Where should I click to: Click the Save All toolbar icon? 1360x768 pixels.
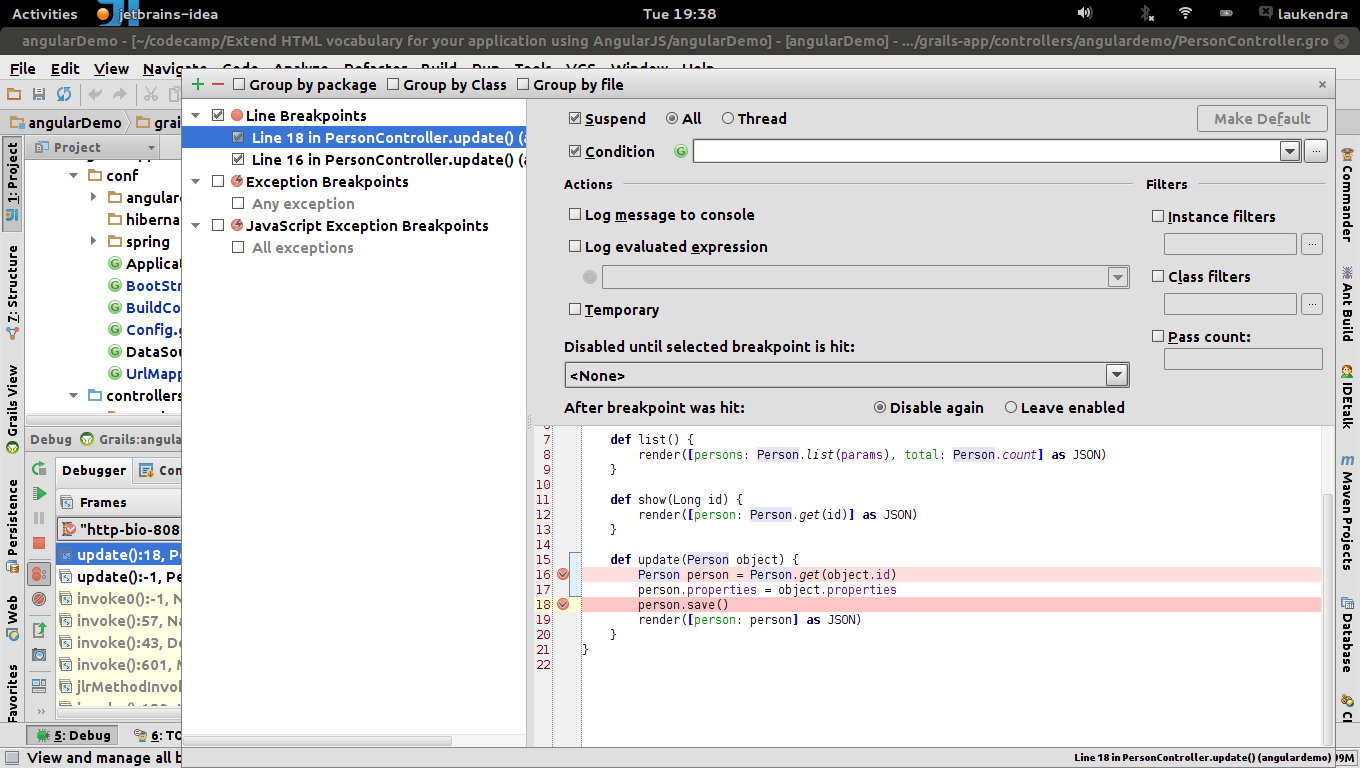(x=39, y=94)
